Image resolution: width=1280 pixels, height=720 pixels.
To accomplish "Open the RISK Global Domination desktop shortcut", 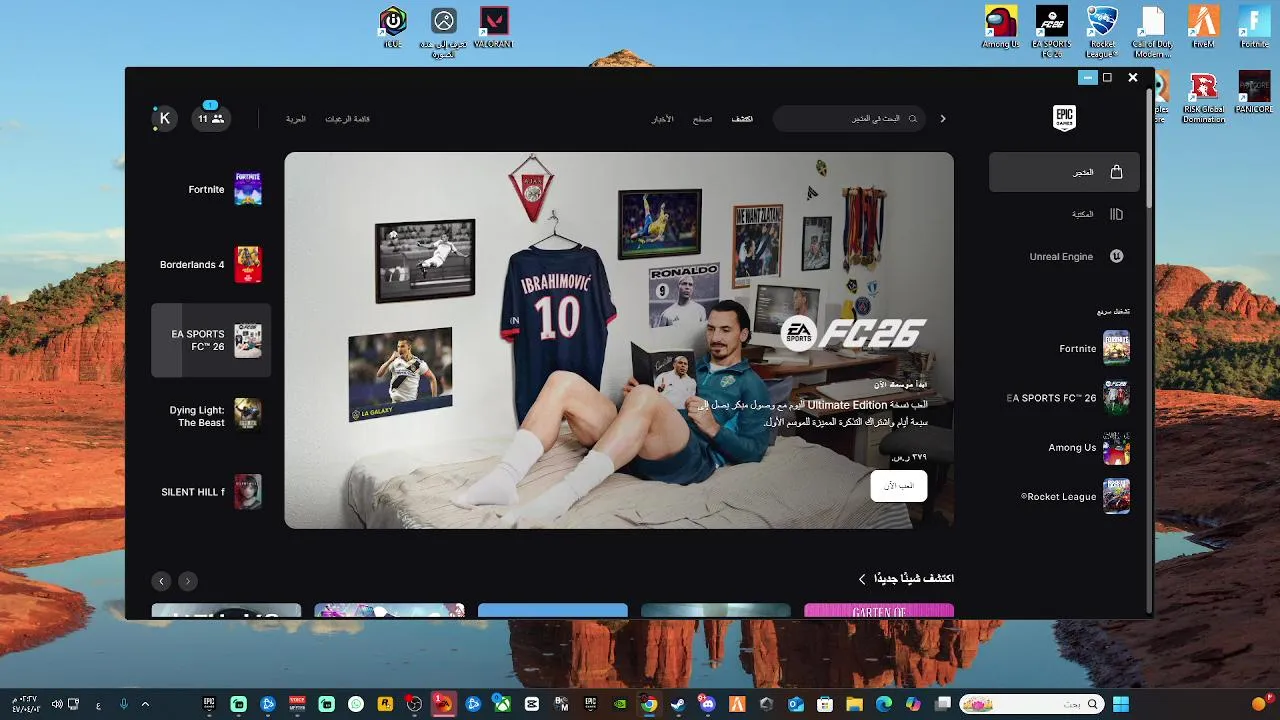I will tap(1203, 98).
